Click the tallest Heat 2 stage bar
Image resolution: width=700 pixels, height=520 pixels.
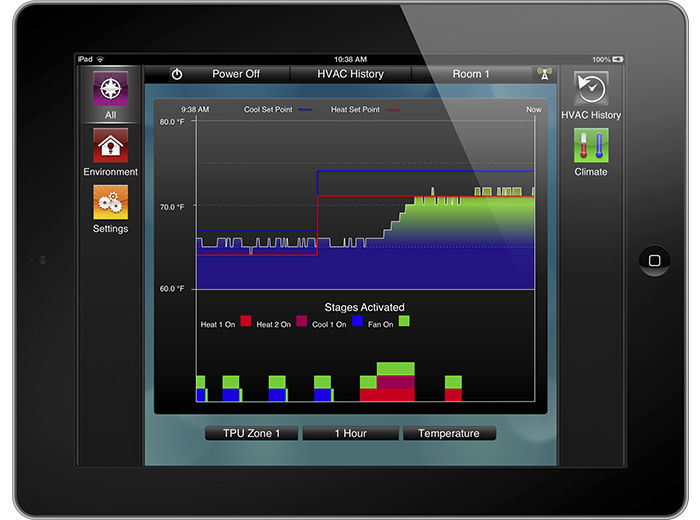click(396, 383)
